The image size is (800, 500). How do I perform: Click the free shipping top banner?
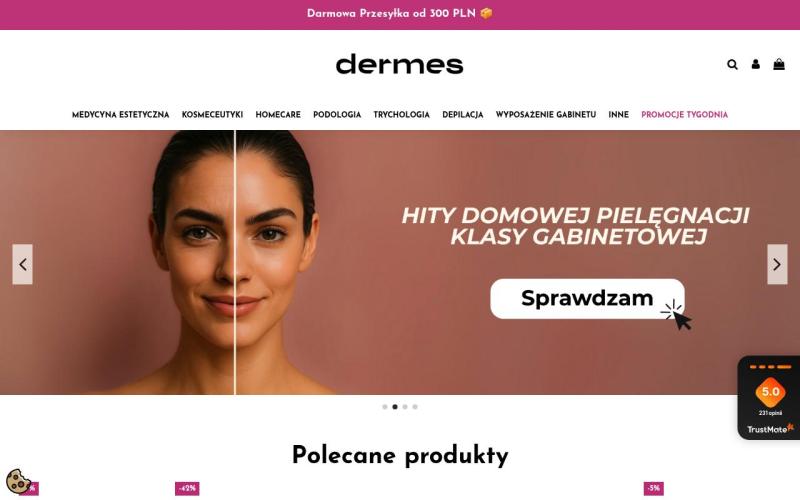400,14
